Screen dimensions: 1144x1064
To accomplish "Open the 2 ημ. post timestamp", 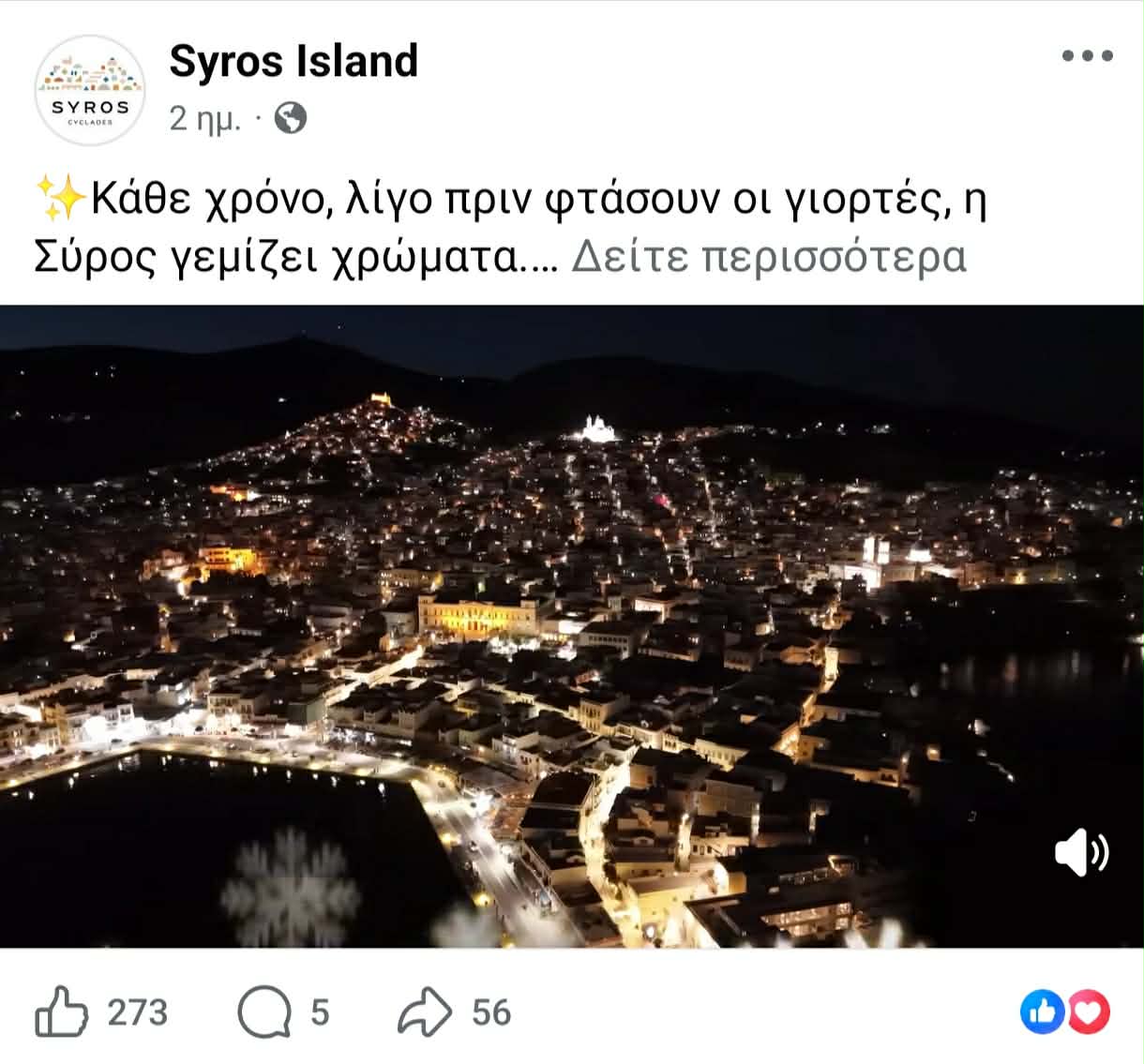I will [x=205, y=119].
